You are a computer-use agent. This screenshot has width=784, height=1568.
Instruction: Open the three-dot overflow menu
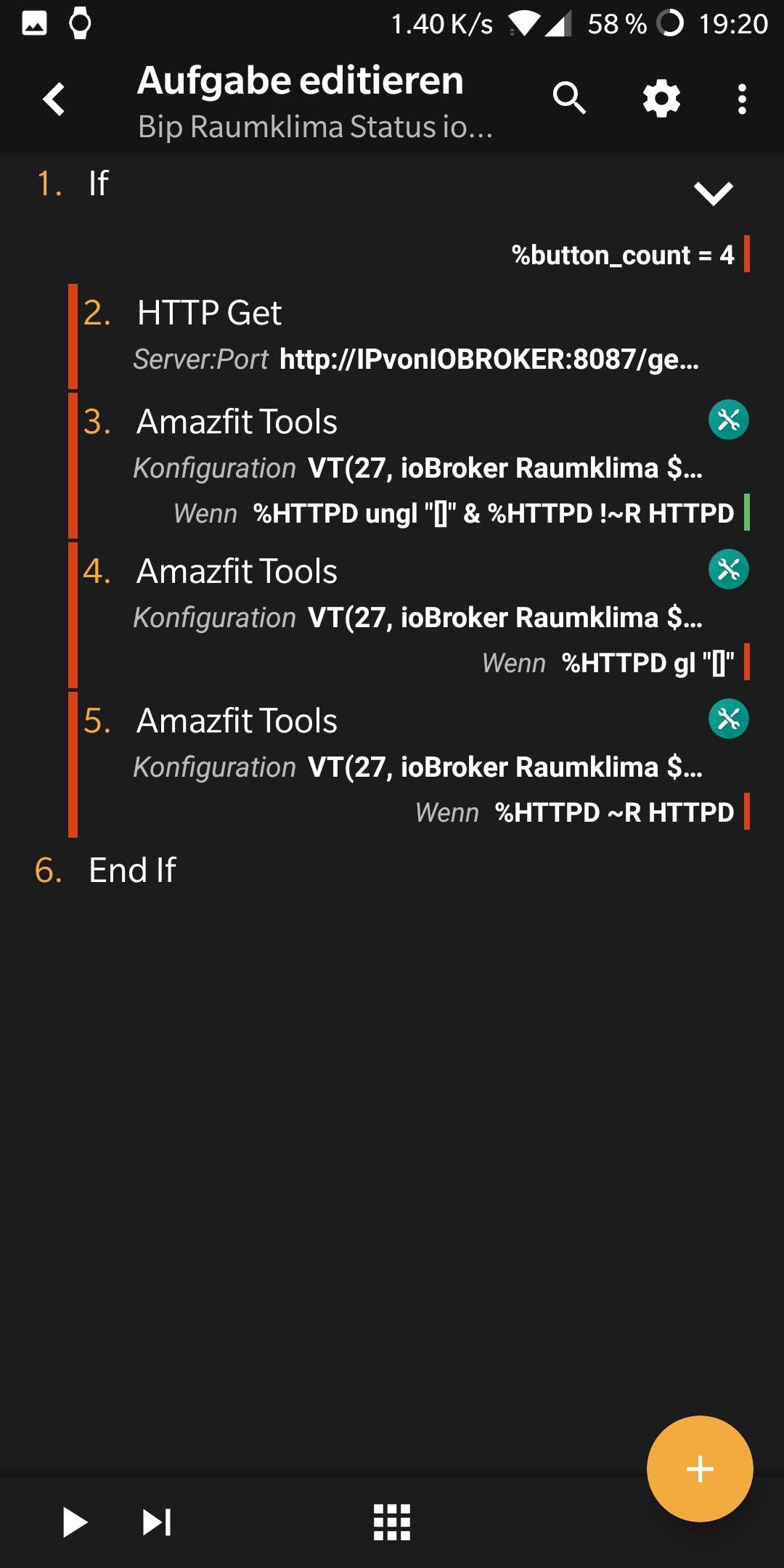(x=741, y=99)
